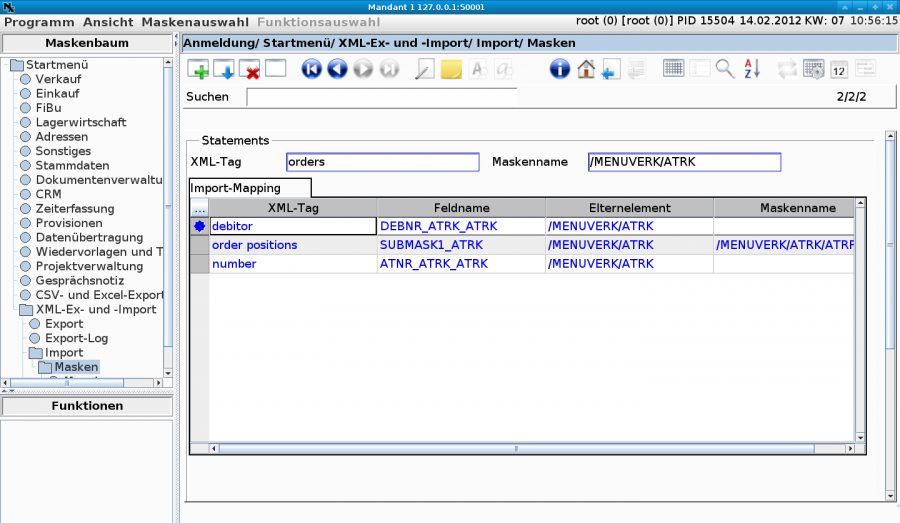The height and width of the screenshot is (523, 900).
Task: Jump to the last record
Action: [389, 69]
